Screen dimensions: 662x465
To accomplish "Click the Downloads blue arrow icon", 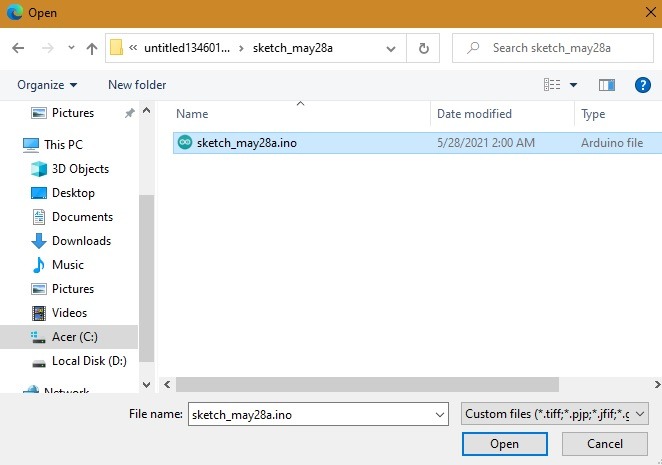I will coord(39,241).
